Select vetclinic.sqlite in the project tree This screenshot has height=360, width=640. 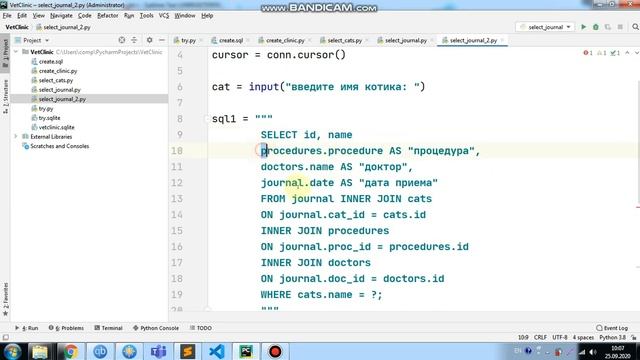(56, 127)
